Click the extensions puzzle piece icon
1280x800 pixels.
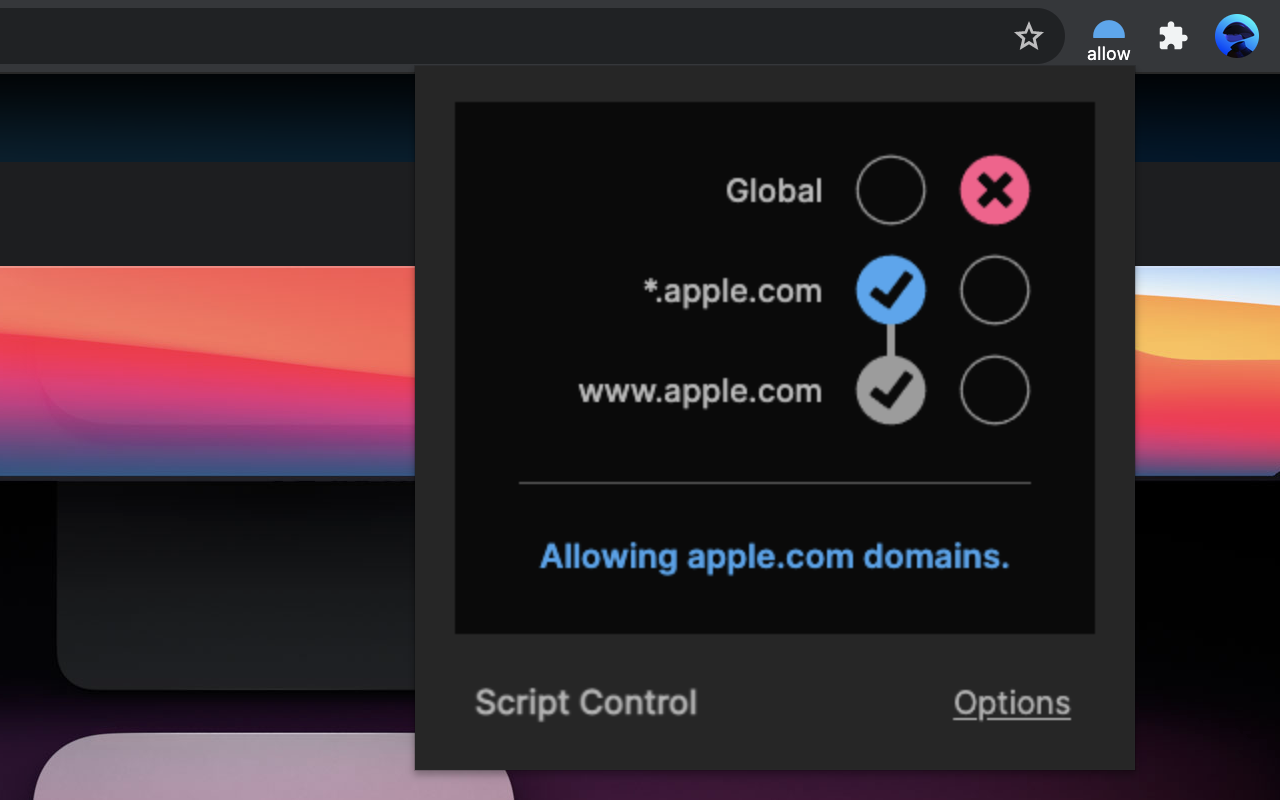(1171, 36)
